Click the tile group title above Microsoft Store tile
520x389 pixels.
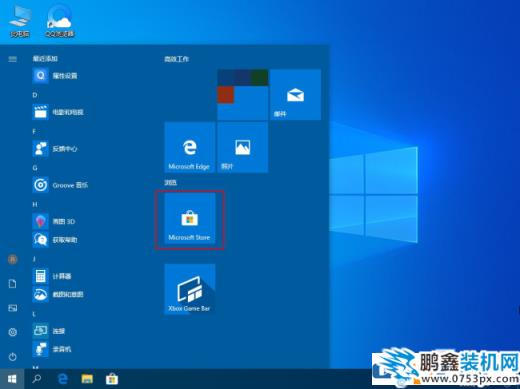coord(170,182)
